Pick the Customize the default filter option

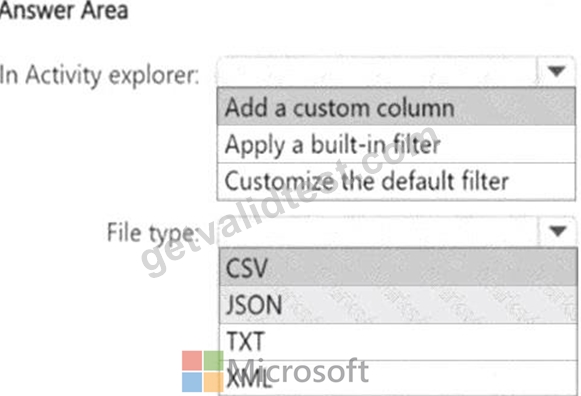click(x=396, y=182)
